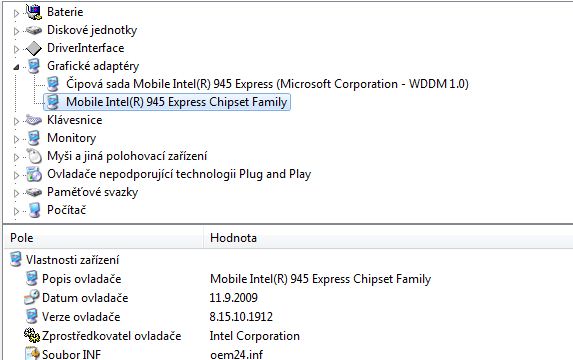Click the Diskové jednotky drive icon

(x=34, y=30)
